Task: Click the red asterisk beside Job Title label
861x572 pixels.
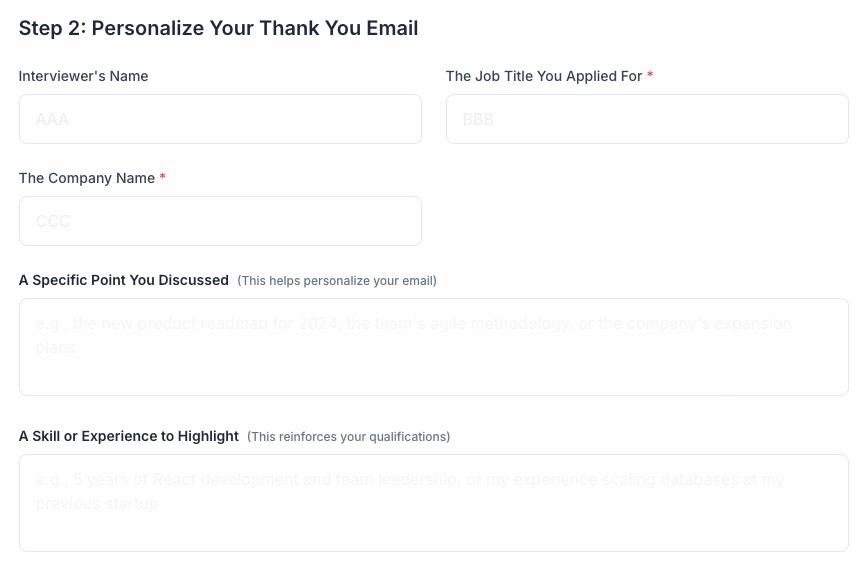Action: tap(650, 76)
